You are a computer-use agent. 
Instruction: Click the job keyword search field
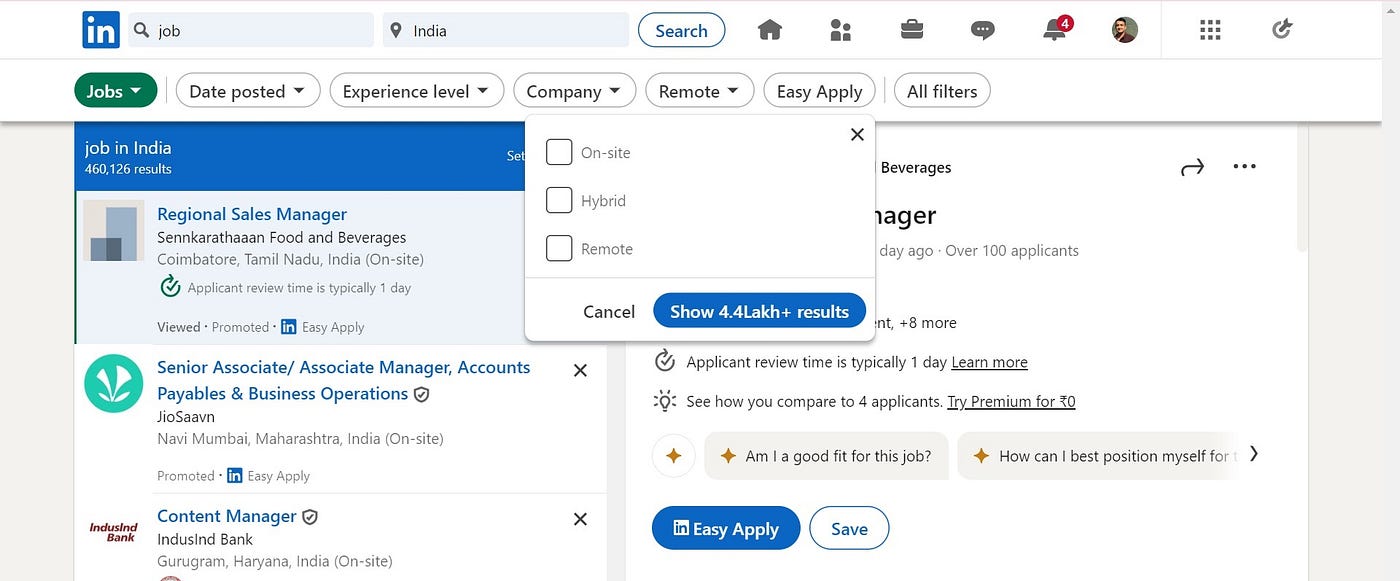coord(250,30)
